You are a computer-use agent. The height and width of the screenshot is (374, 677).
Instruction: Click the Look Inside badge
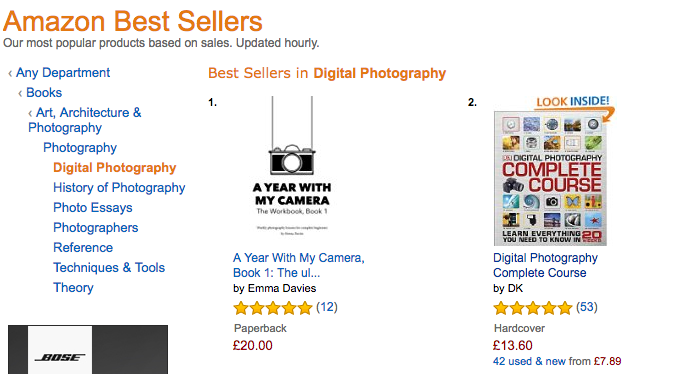coord(573,102)
